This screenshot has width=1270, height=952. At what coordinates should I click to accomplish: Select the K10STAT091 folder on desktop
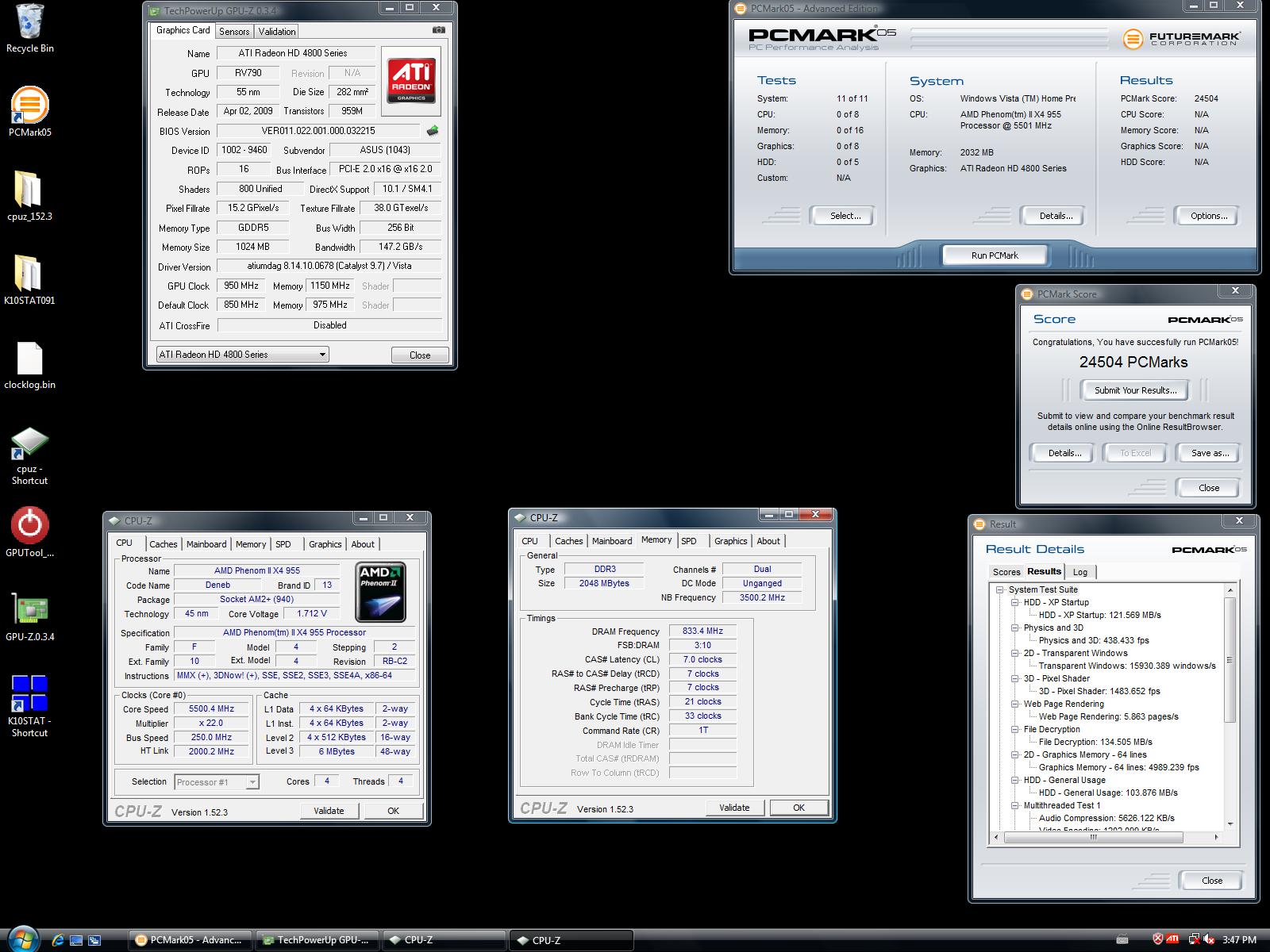29,280
